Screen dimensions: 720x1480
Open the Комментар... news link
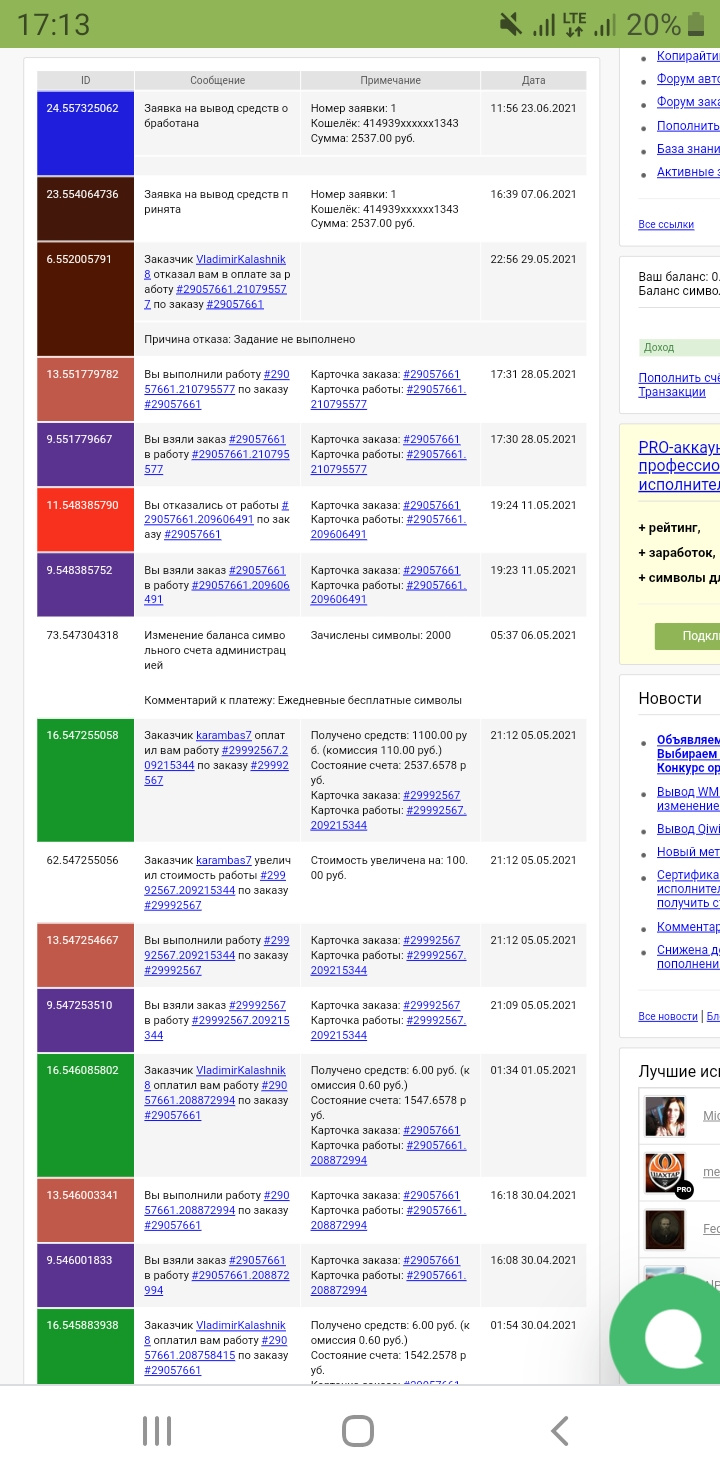coord(688,927)
